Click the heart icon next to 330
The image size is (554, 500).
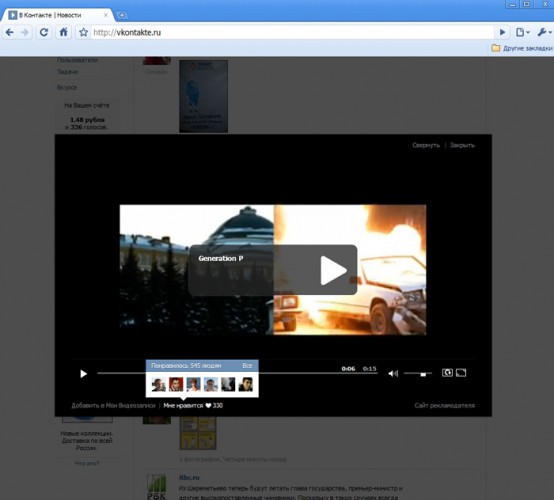(x=208, y=405)
